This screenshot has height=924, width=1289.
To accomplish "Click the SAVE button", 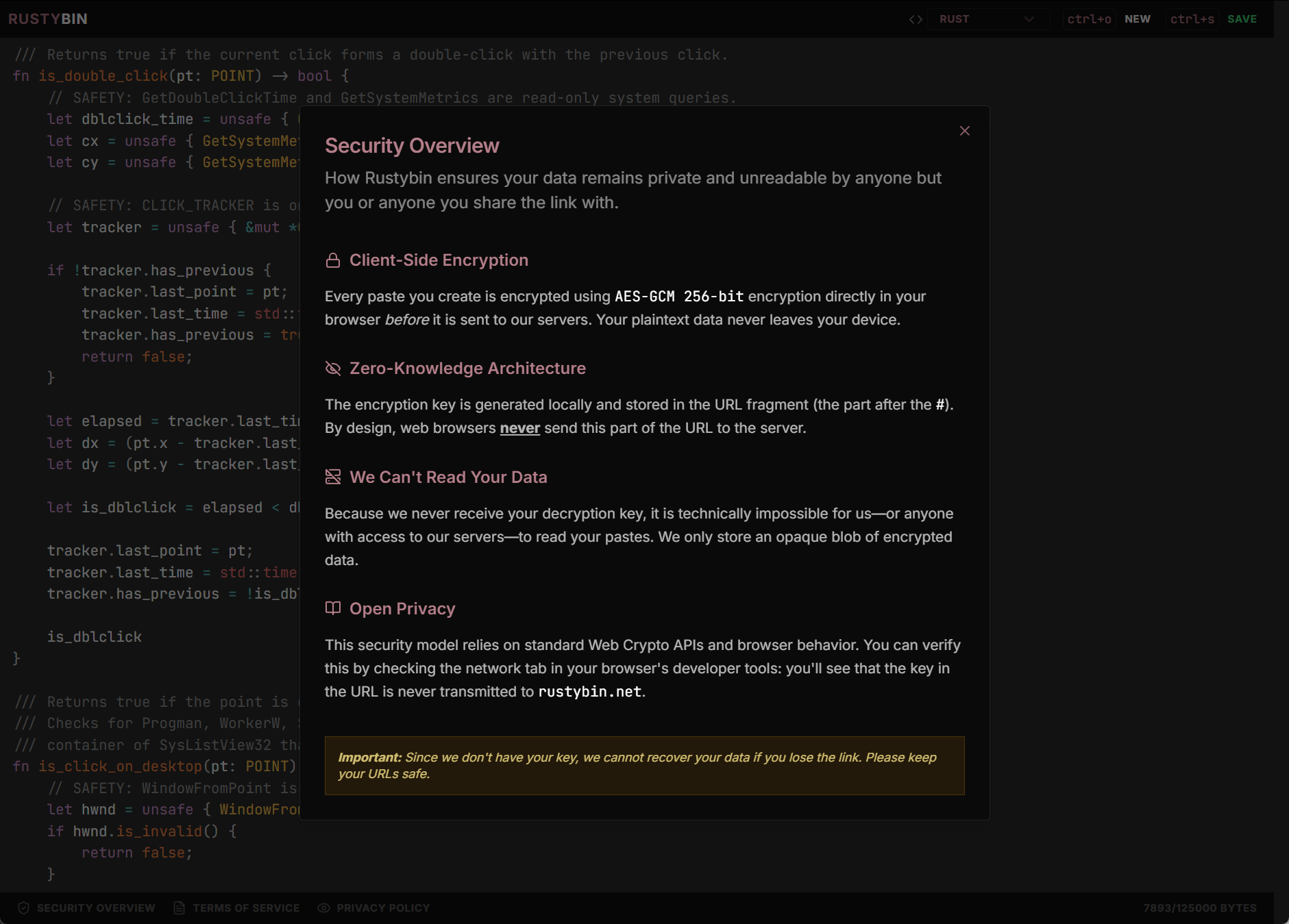I will [x=1242, y=19].
